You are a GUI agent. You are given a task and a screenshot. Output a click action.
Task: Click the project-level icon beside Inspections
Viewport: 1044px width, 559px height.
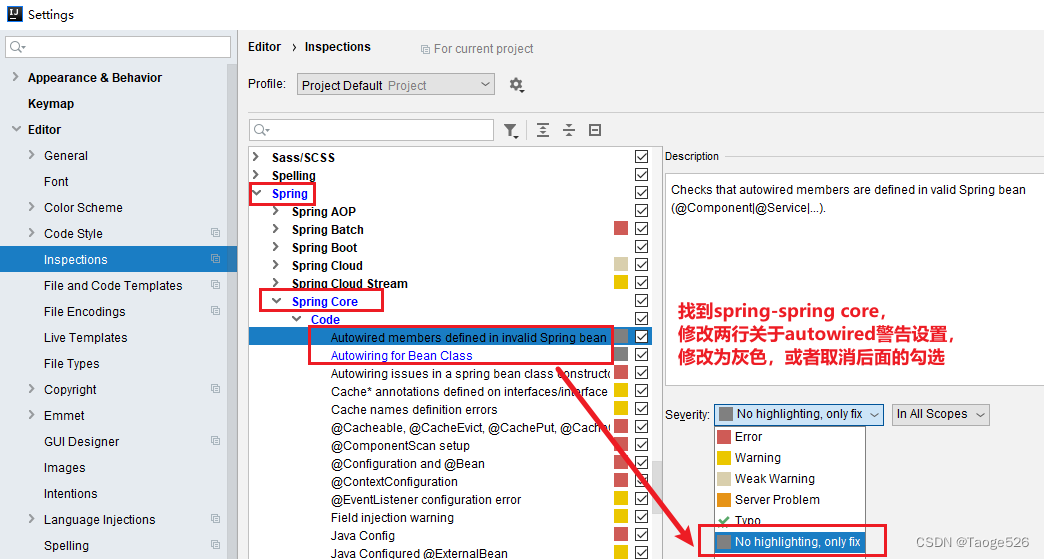(x=215, y=259)
